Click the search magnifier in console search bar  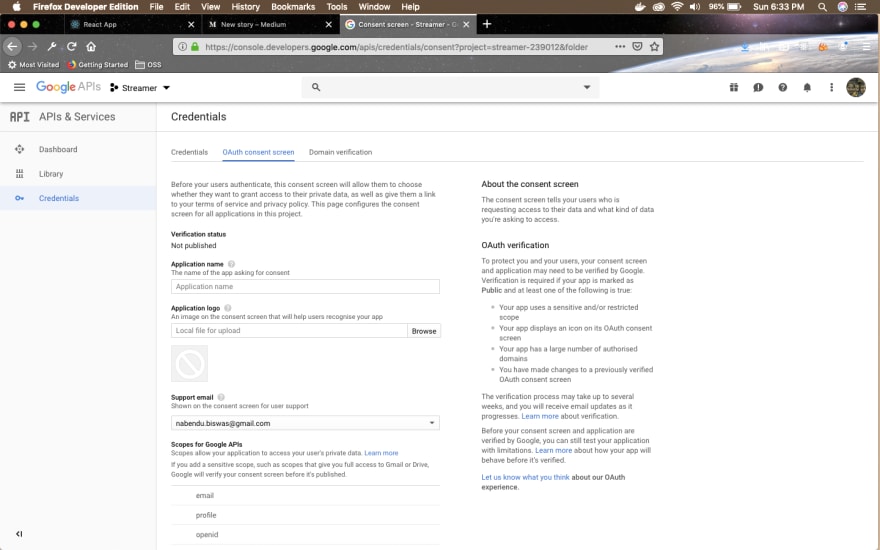[316, 87]
